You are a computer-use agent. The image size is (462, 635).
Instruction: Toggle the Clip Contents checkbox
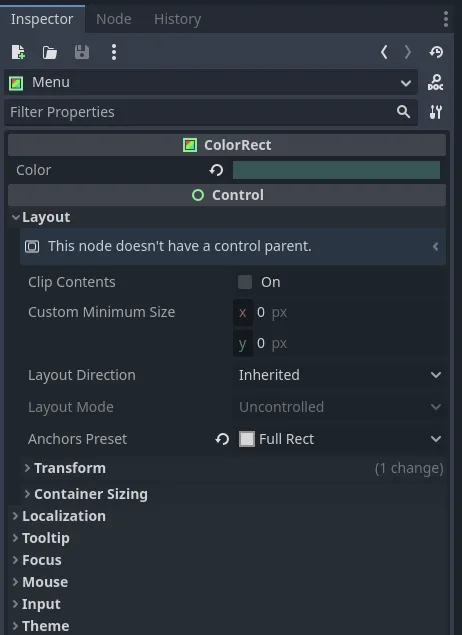245,282
